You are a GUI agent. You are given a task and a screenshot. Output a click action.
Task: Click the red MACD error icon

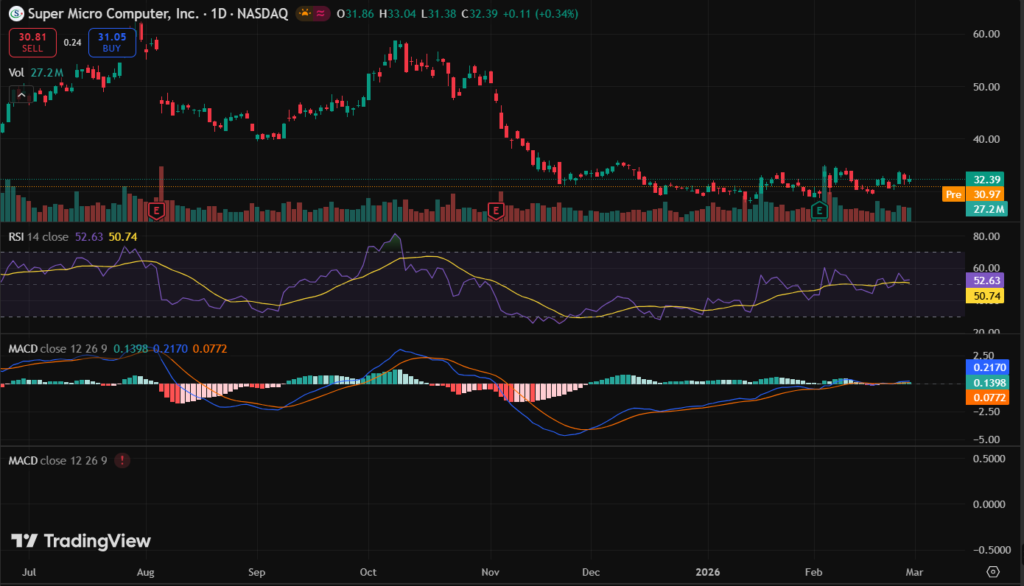[122, 460]
